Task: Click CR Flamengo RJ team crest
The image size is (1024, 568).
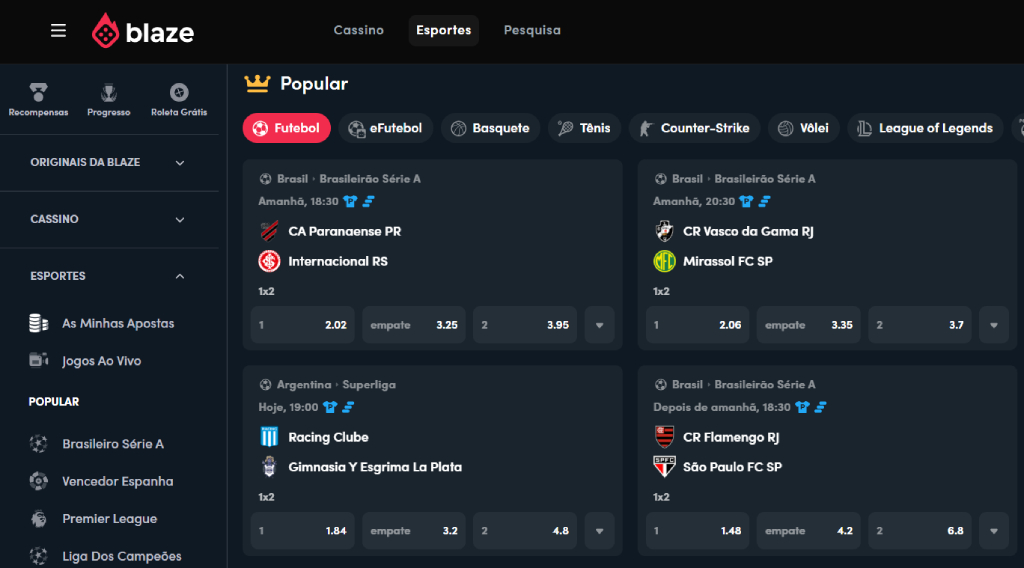Action: coord(664,437)
